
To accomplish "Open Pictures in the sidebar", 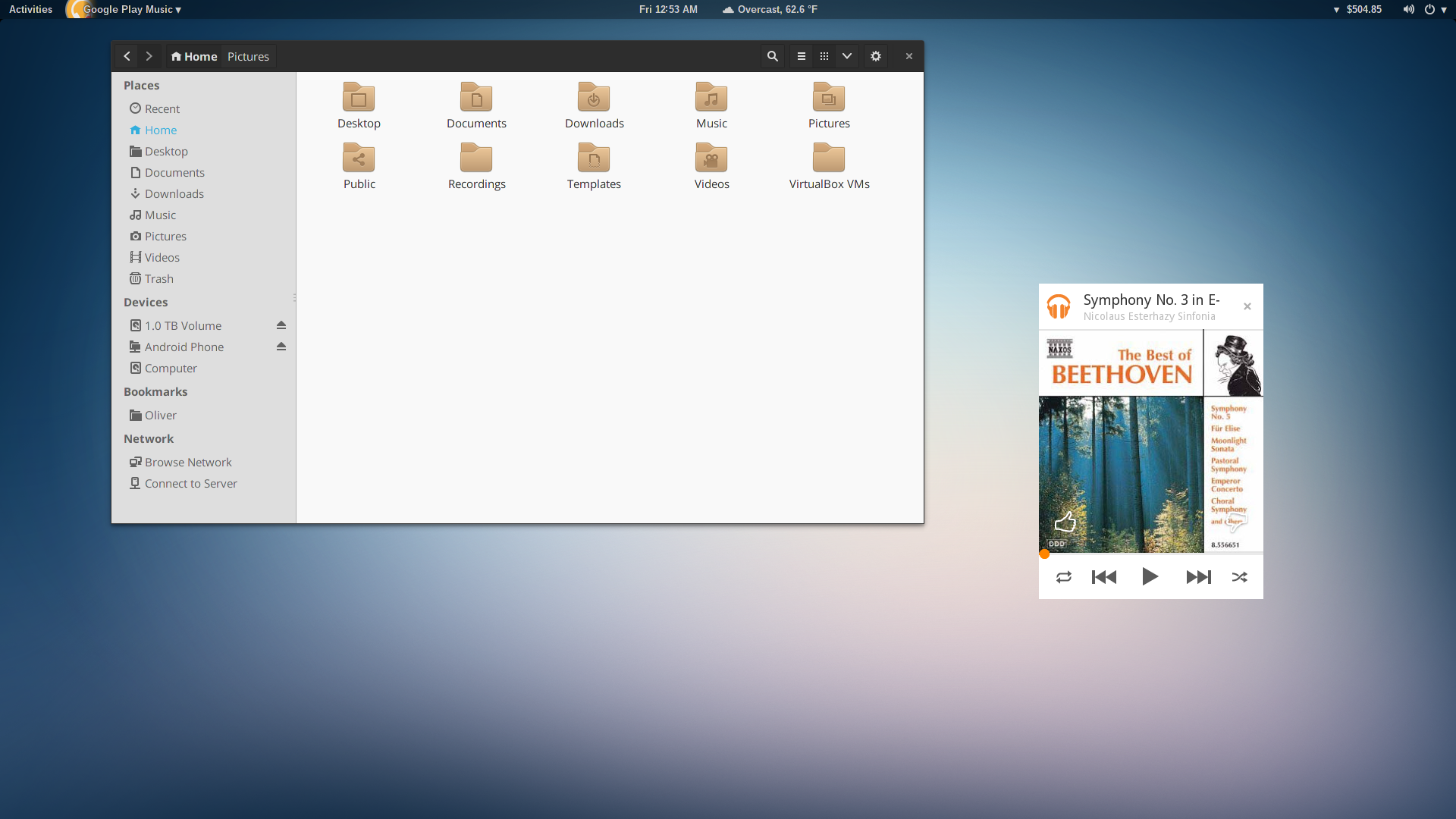I will pos(203,236).
